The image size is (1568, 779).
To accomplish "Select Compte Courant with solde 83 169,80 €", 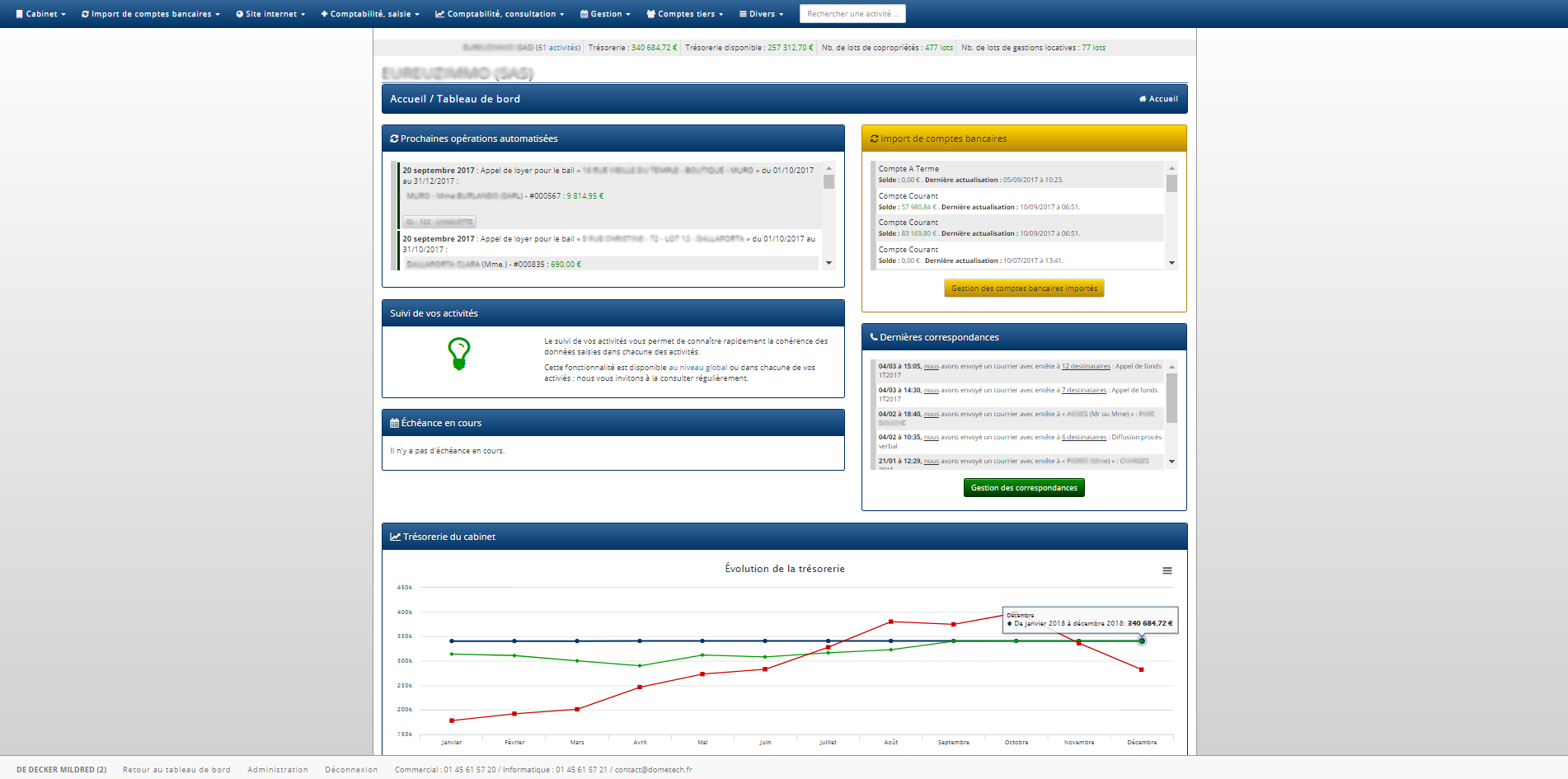I will (1019, 228).
